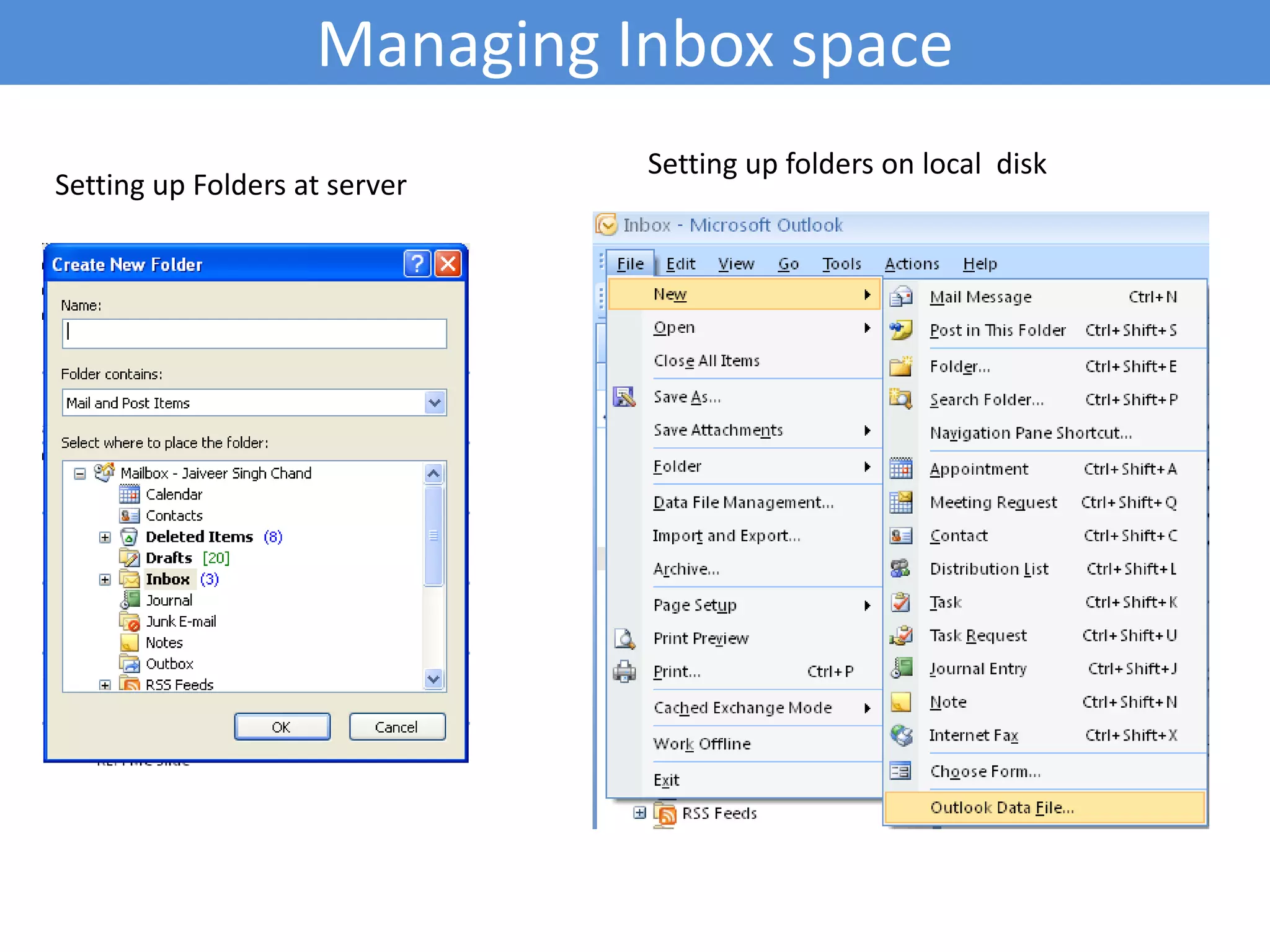Click the Choose Form icon
Screen dimensions: 1270x952
tap(901, 771)
